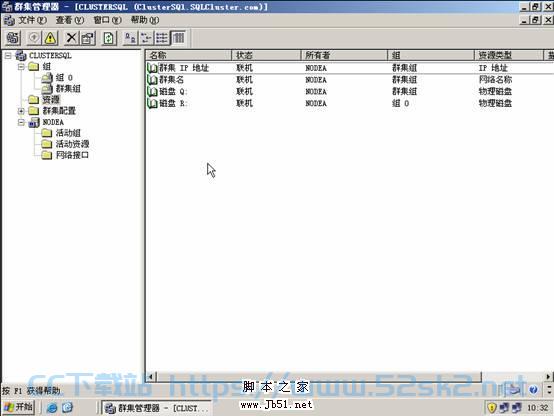The width and height of the screenshot is (554, 416).
Task: Click the yellow warning triangle toolbar icon
Action: pyautogui.click(x=51, y=38)
